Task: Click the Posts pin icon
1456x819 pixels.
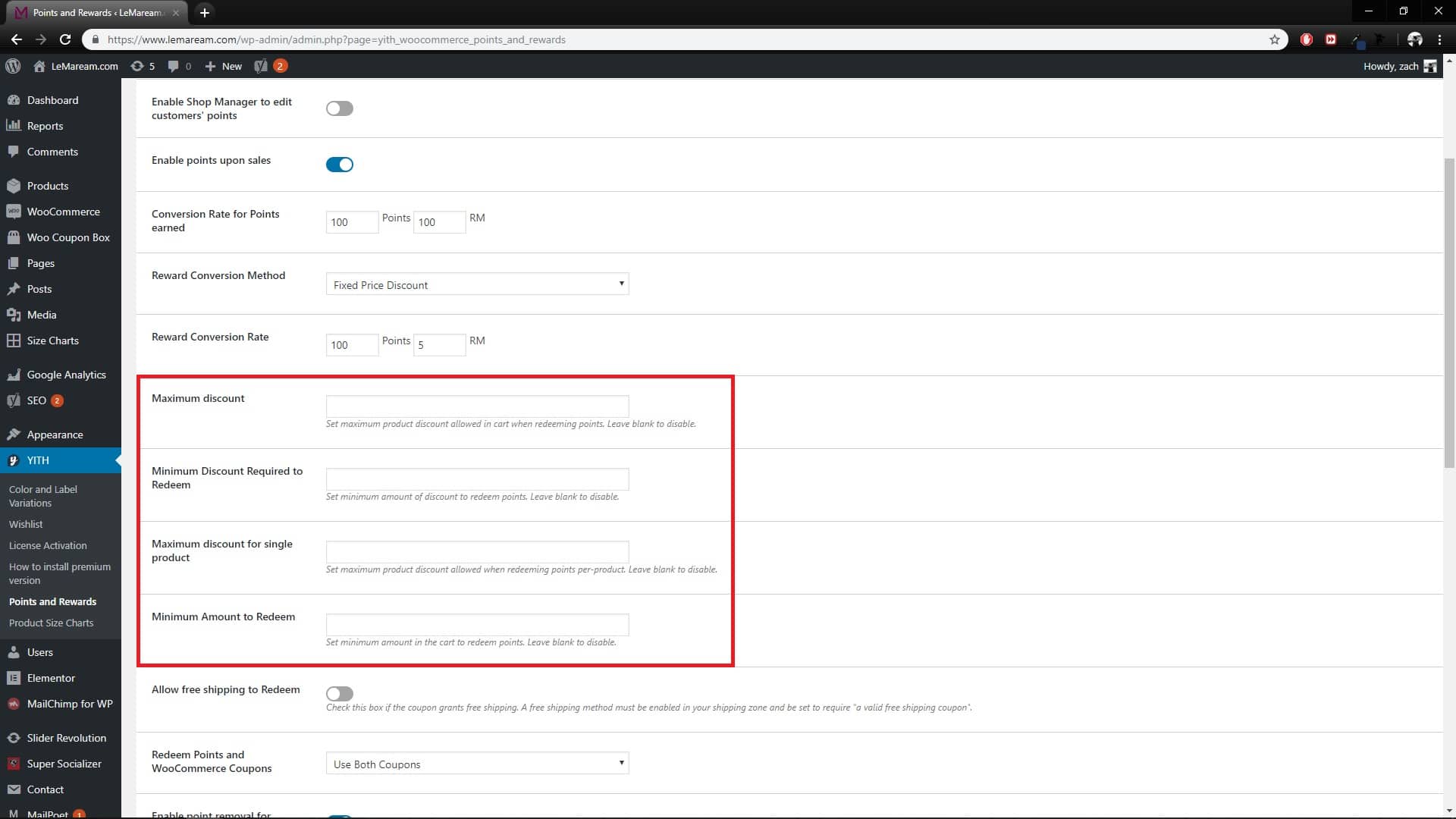Action: pyautogui.click(x=14, y=289)
